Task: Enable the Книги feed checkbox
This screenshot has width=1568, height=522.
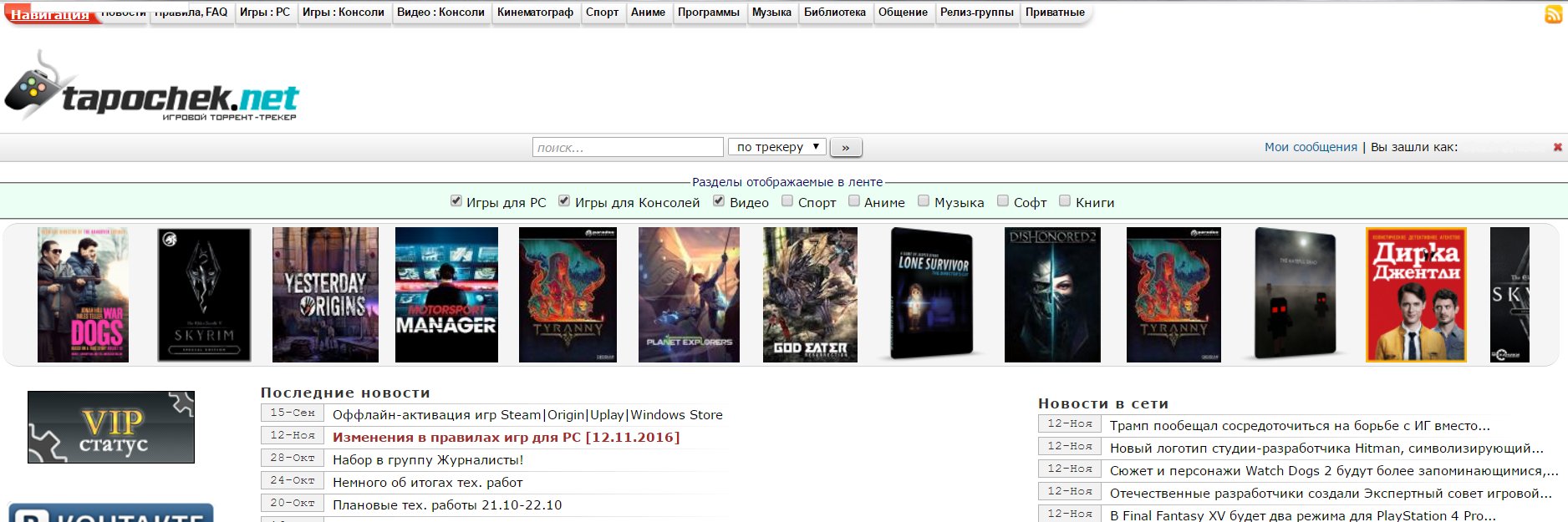Action: pos(1065,200)
